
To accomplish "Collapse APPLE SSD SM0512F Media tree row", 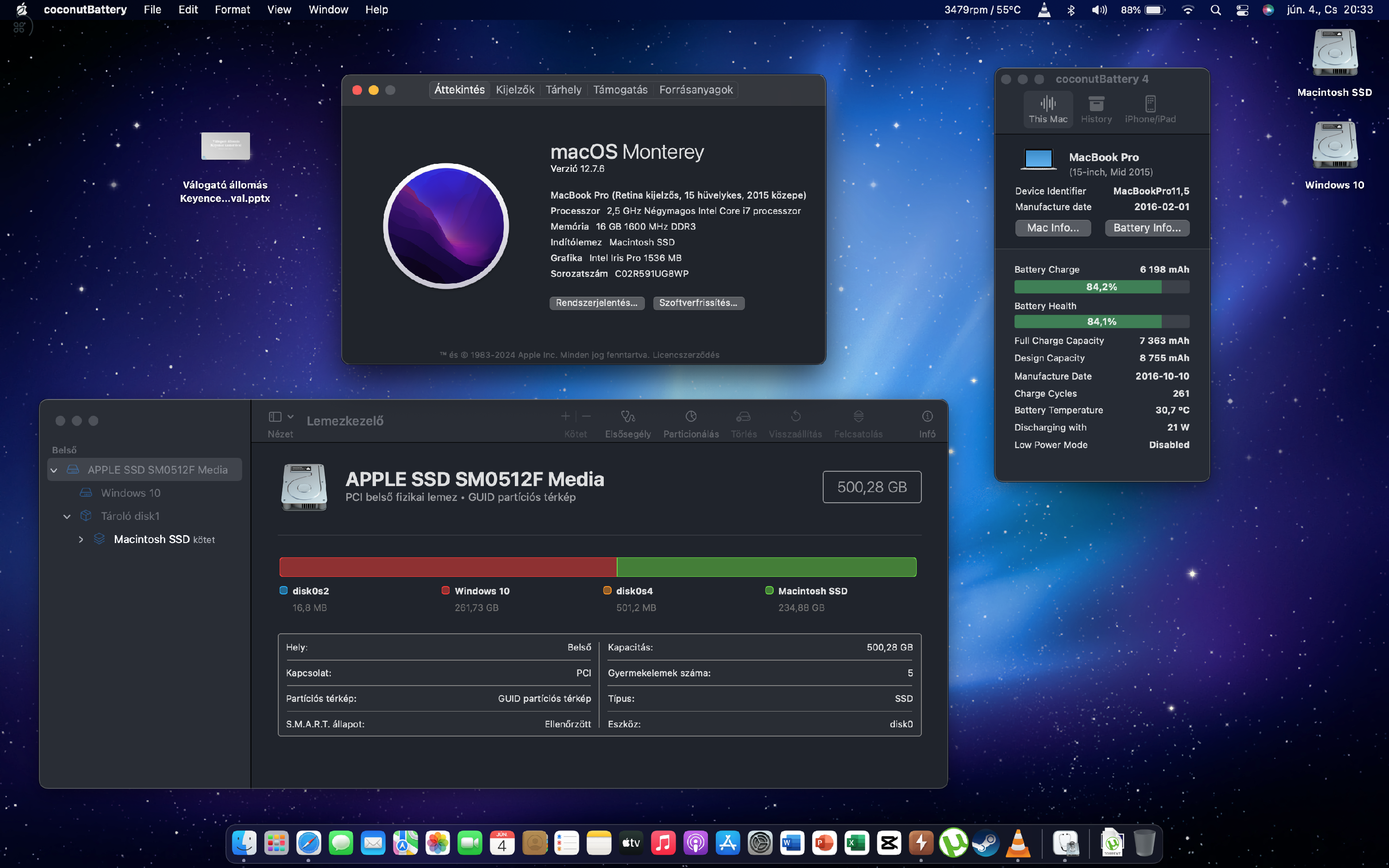I will [x=54, y=470].
